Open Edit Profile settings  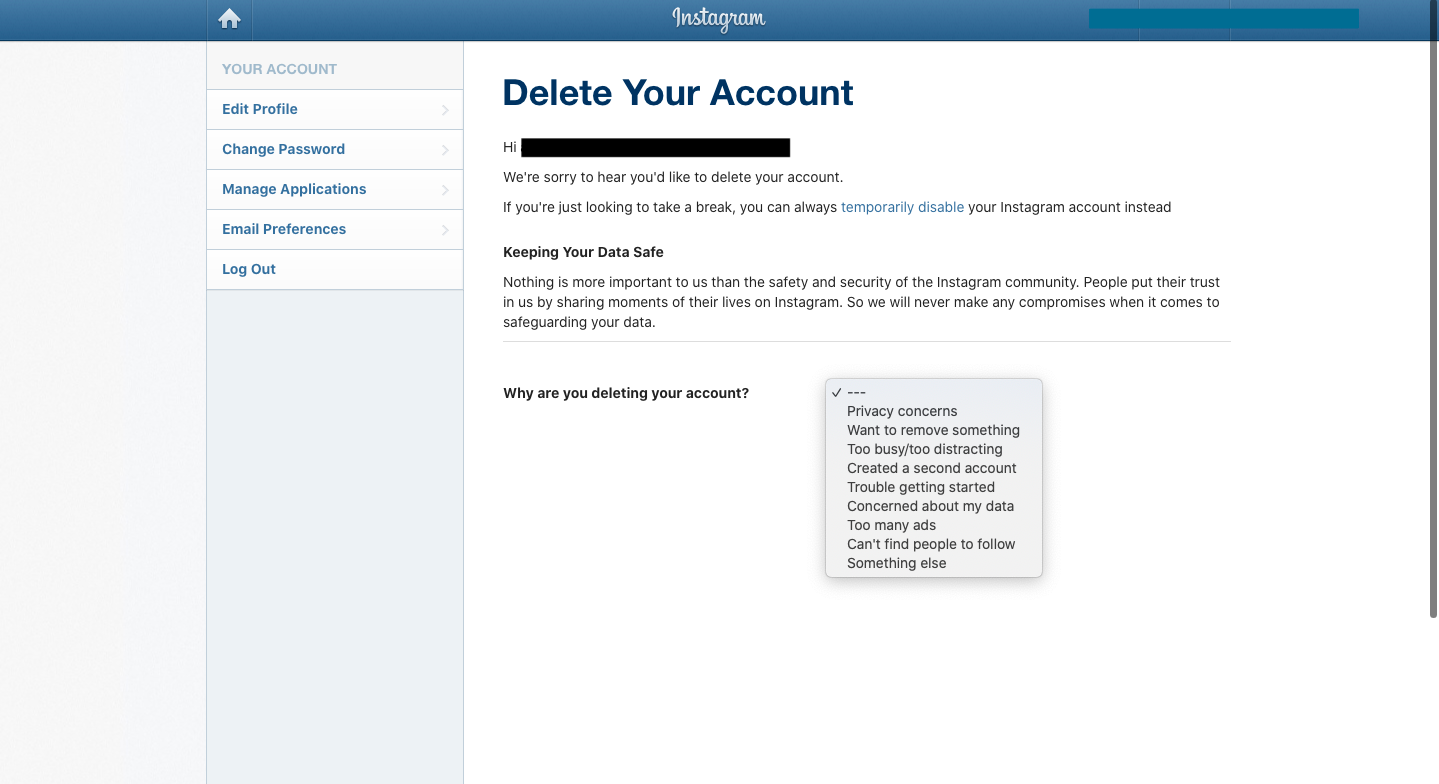click(335, 109)
